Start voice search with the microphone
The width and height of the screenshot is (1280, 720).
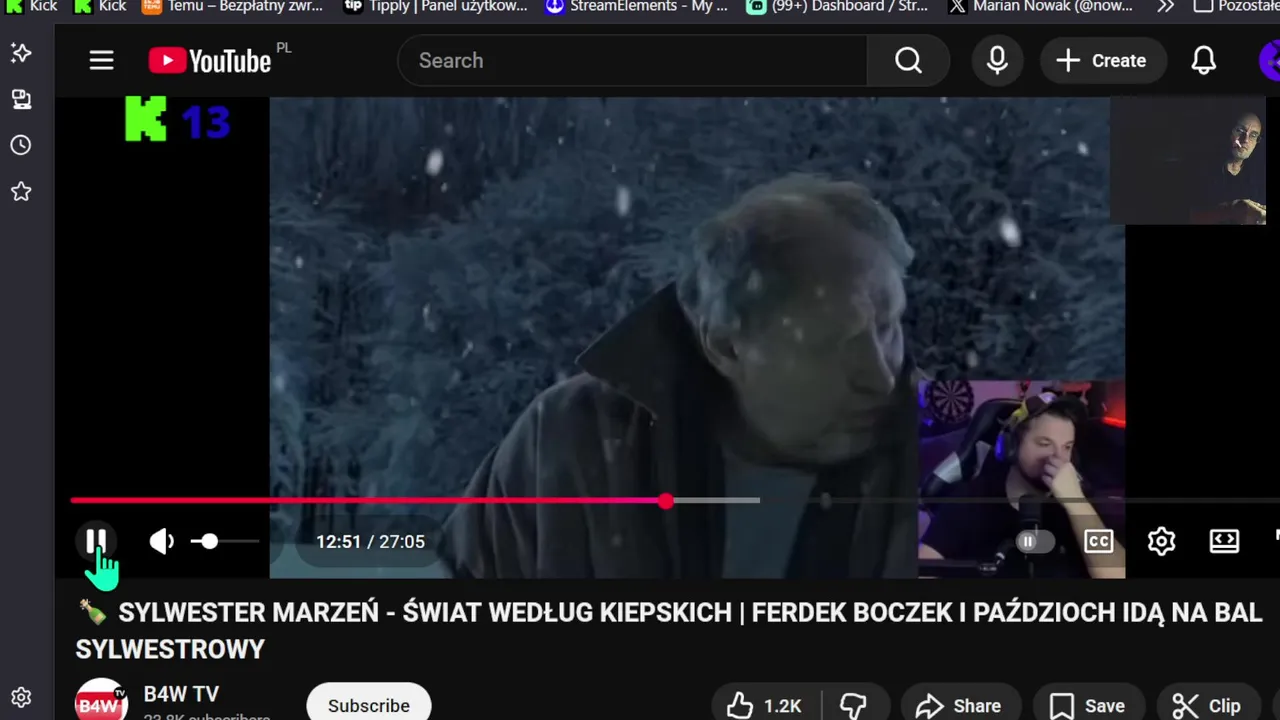997,61
